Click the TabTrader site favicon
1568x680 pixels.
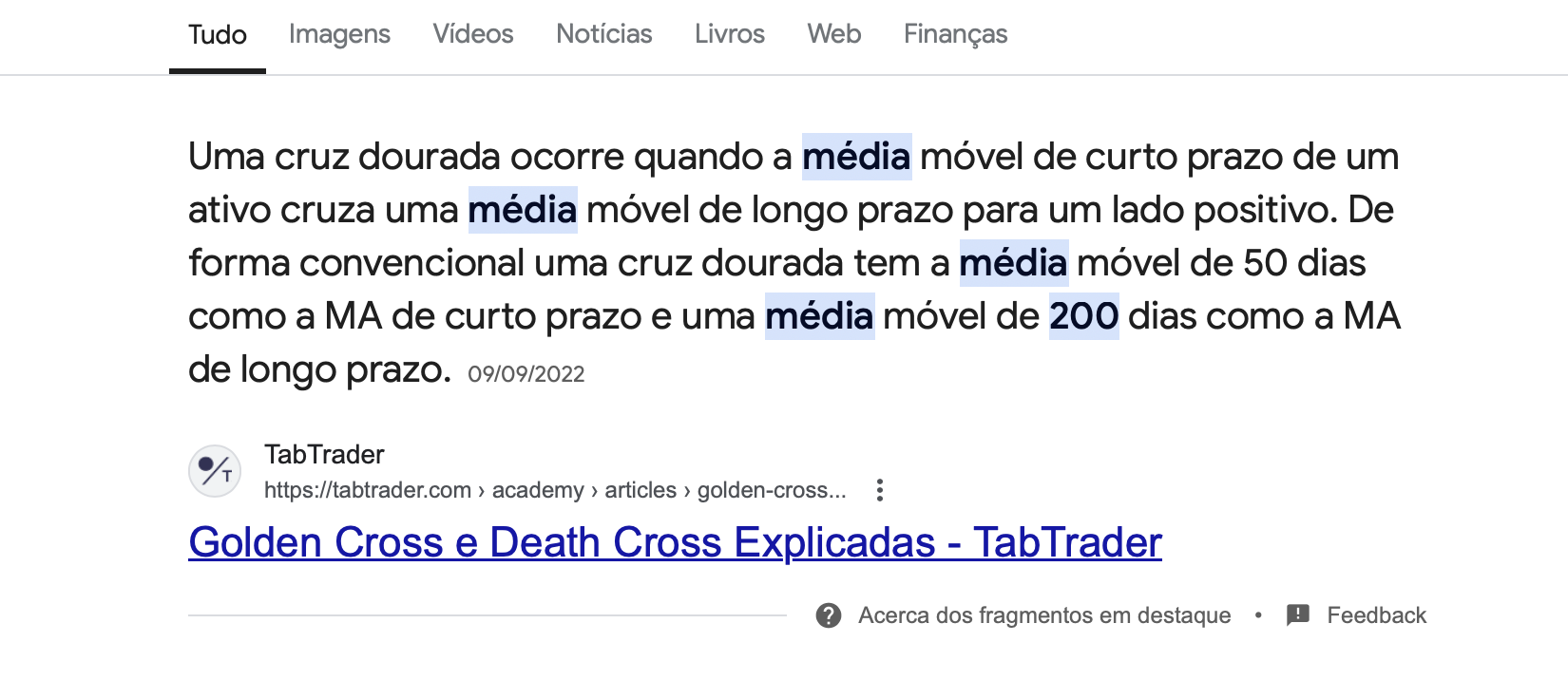(x=215, y=471)
